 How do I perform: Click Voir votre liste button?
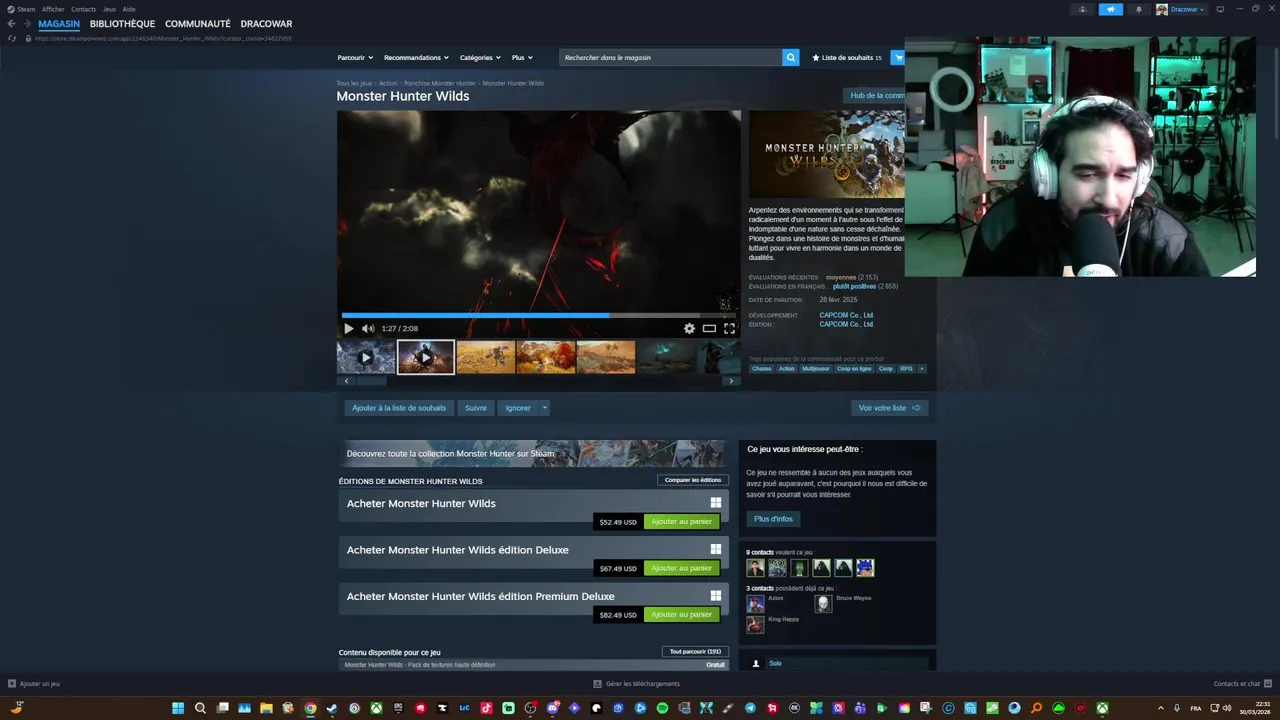pyautogui.click(x=889, y=408)
